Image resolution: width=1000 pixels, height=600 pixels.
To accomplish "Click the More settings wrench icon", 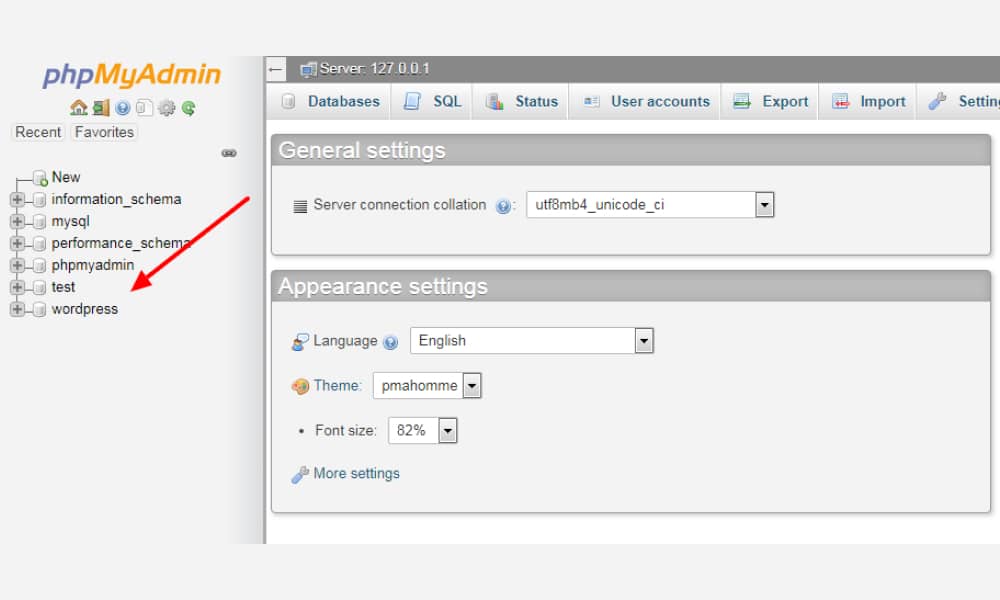I will (300, 474).
